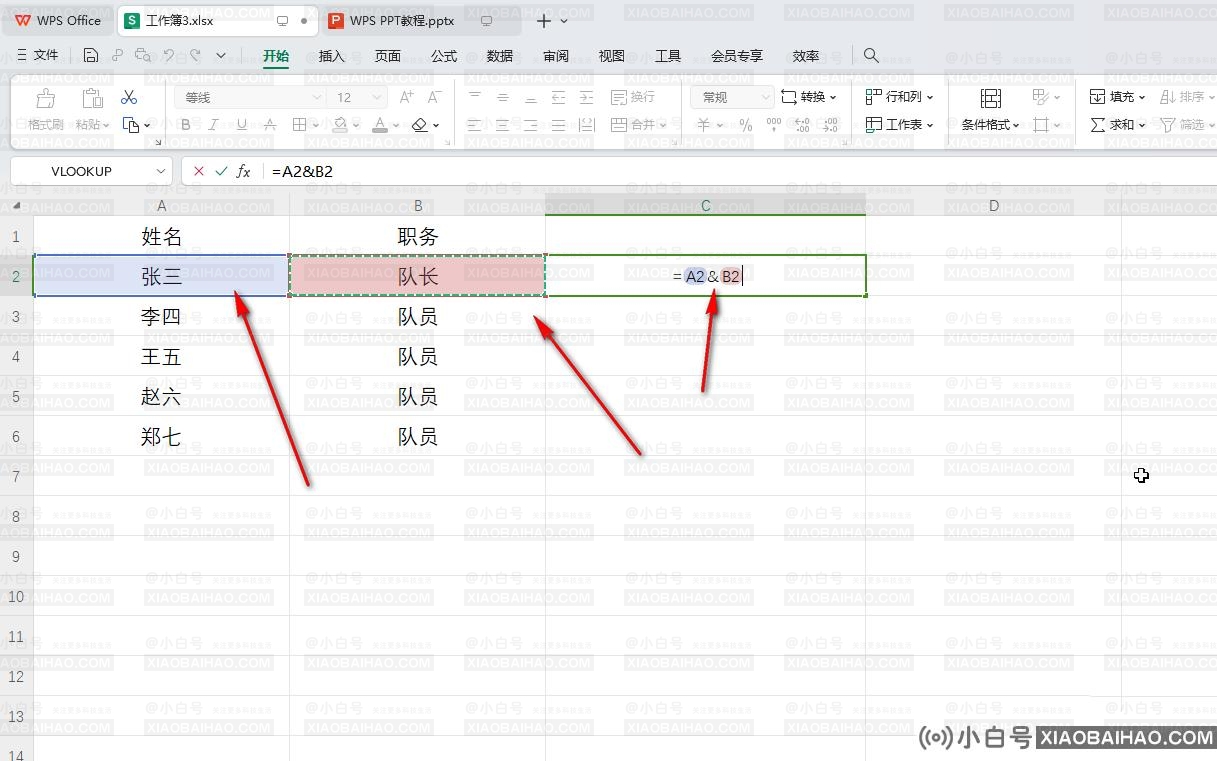Click the increase indent icon
This screenshot has width=1217, height=761.
pos(586,97)
